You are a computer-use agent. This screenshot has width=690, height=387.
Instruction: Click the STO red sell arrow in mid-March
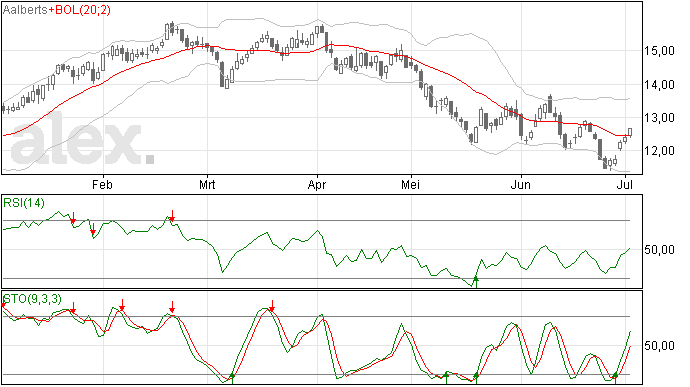[272, 306]
